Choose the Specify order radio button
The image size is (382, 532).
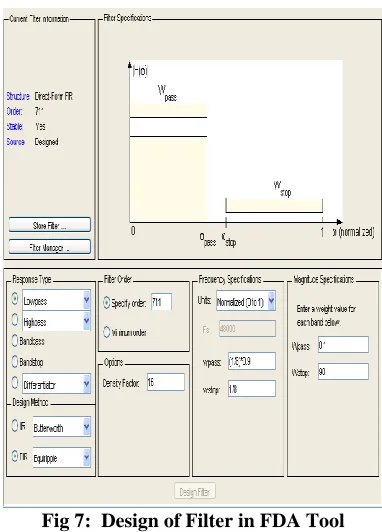(x=107, y=302)
